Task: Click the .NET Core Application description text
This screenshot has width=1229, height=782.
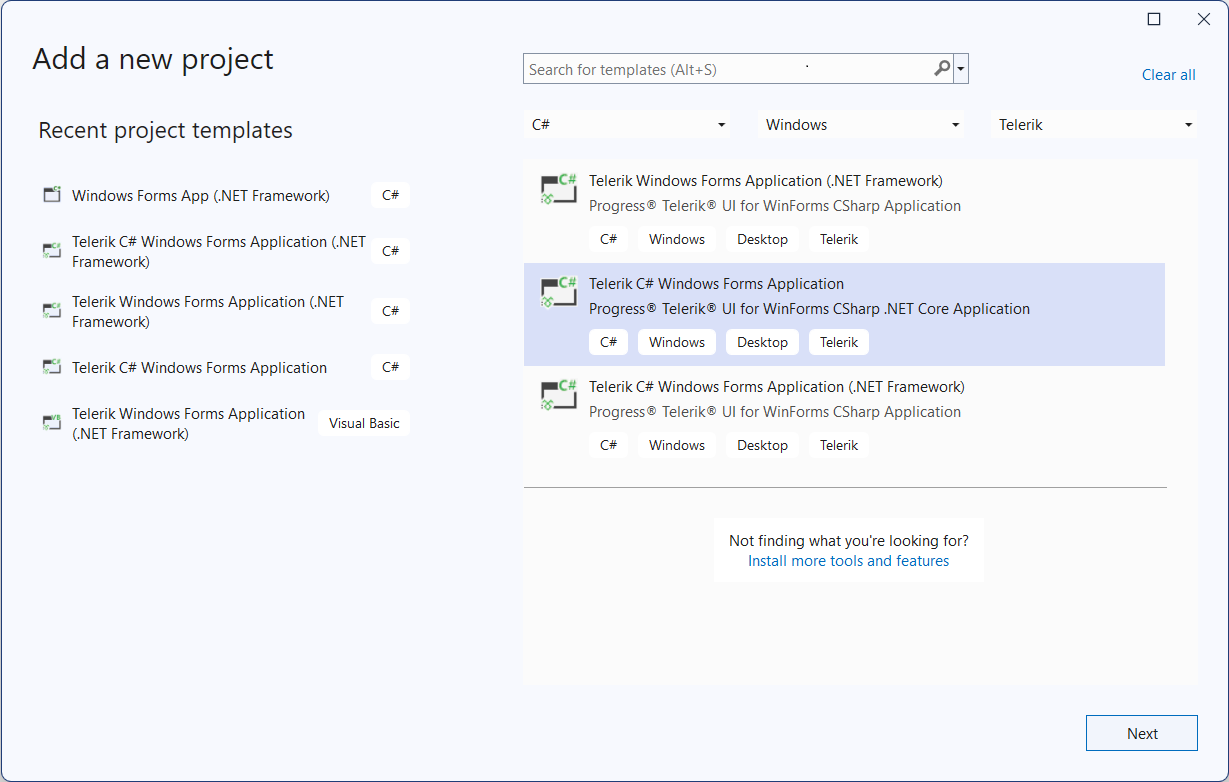Action: click(x=809, y=309)
